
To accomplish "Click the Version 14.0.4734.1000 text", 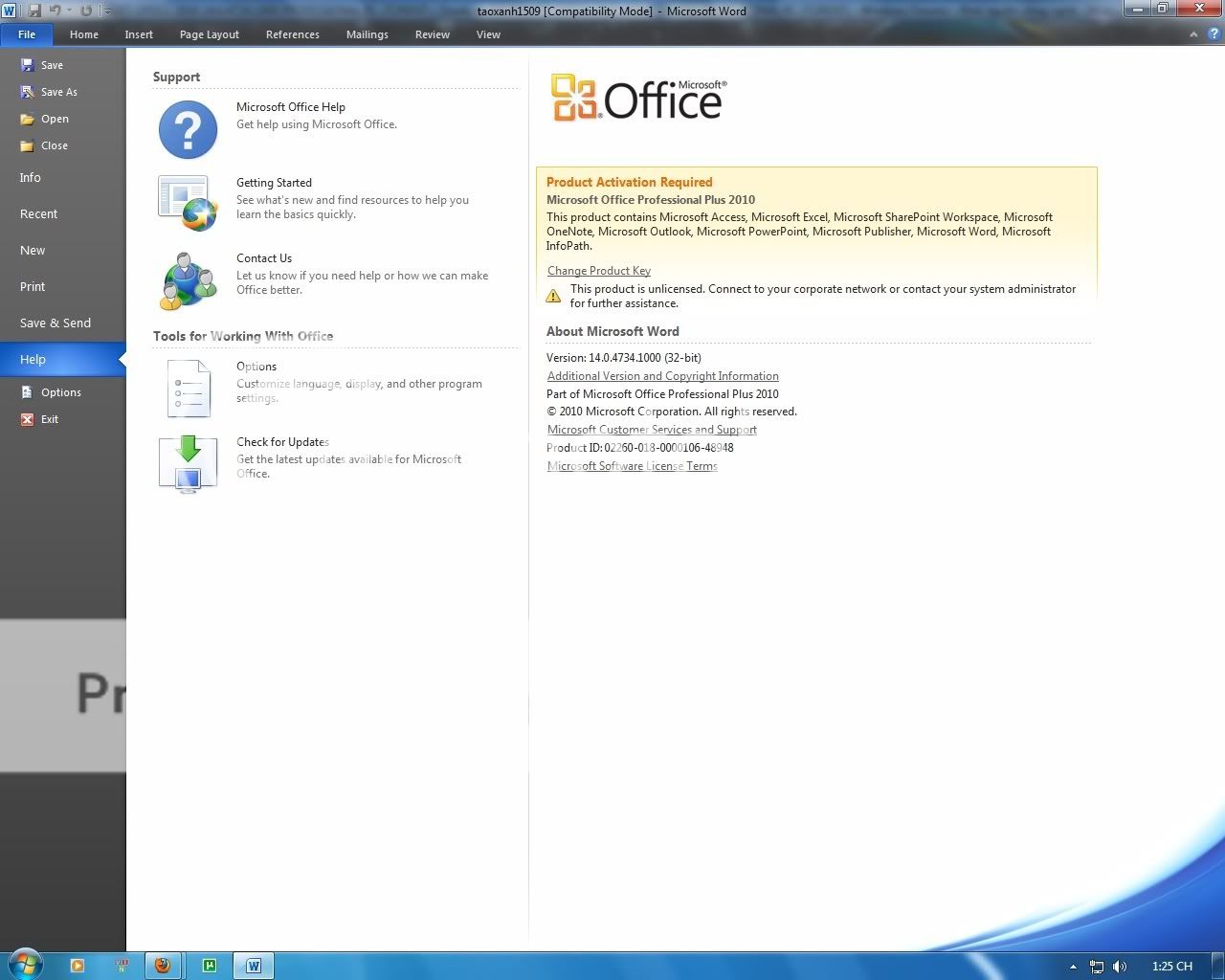I will (x=624, y=358).
